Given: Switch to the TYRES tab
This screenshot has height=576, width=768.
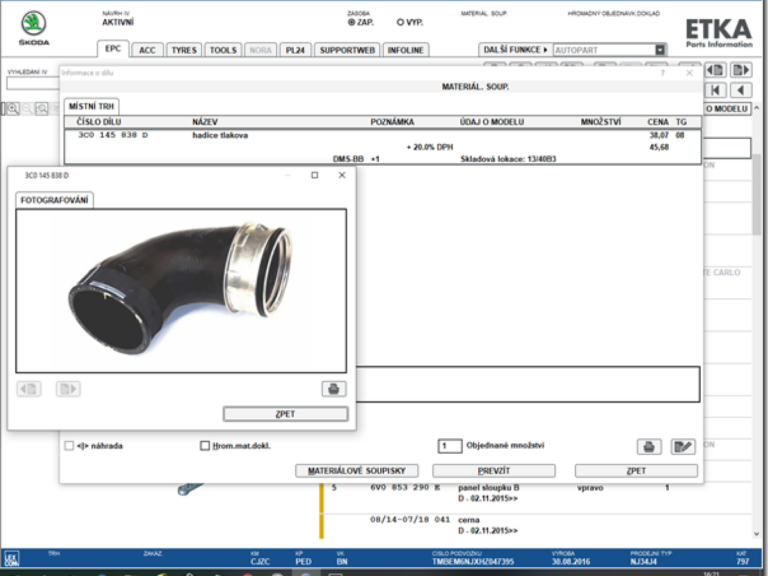Looking at the screenshot, I should point(184,50).
